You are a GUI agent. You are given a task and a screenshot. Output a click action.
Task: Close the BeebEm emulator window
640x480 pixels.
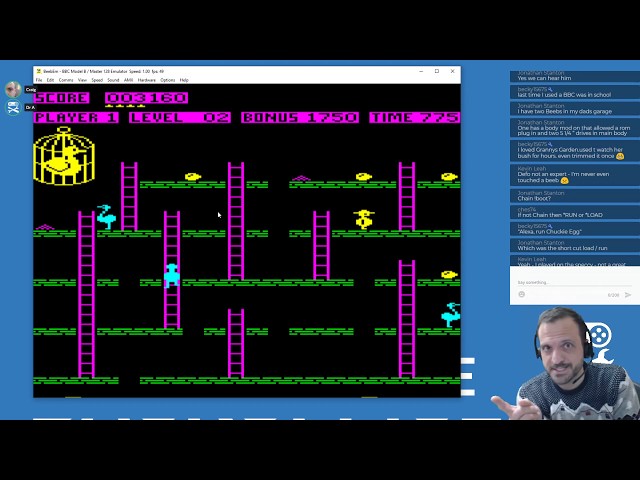tap(452, 71)
